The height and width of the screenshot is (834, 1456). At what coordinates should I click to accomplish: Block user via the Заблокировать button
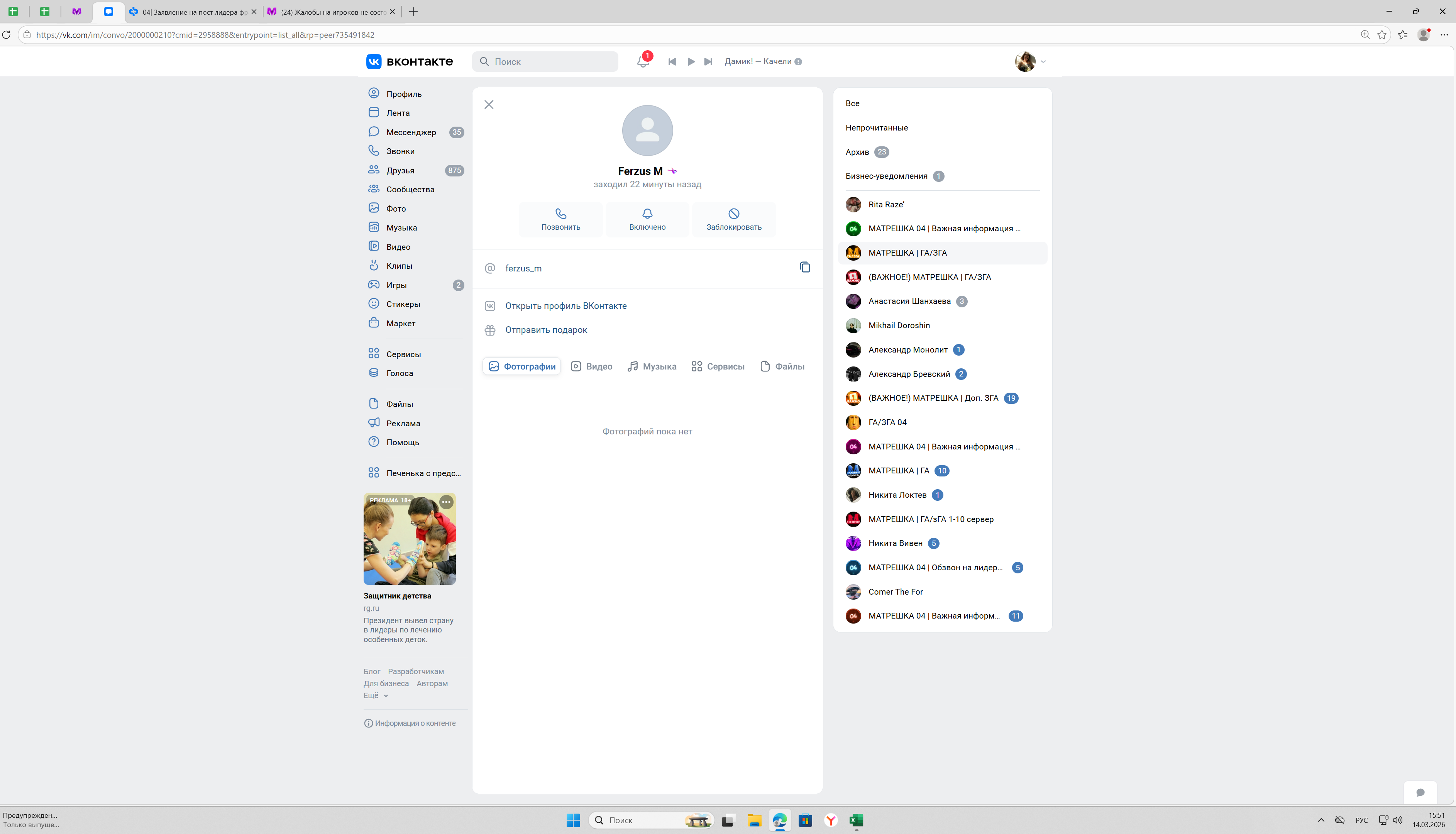(733, 219)
